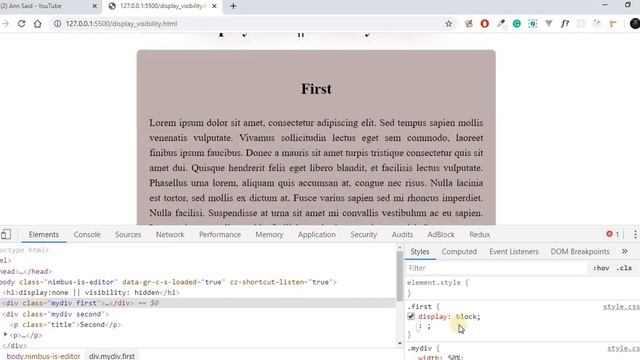Toggle the DevTools device toolbar icon

pos(6,234)
